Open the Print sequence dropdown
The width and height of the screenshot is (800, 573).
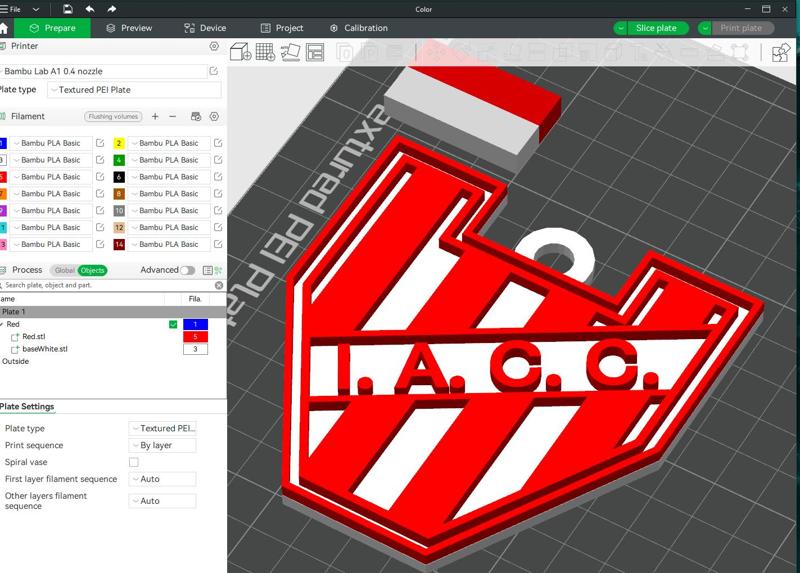162,445
